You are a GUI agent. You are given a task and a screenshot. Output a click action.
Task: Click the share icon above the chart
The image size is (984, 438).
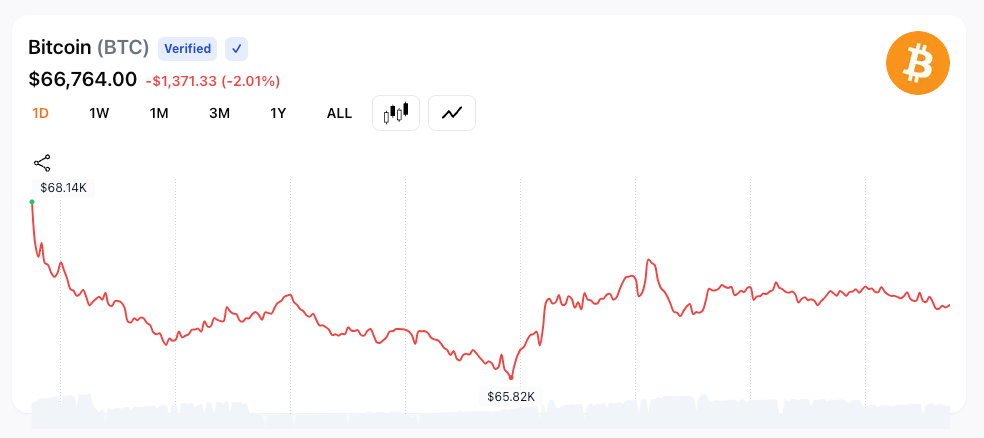42,163
